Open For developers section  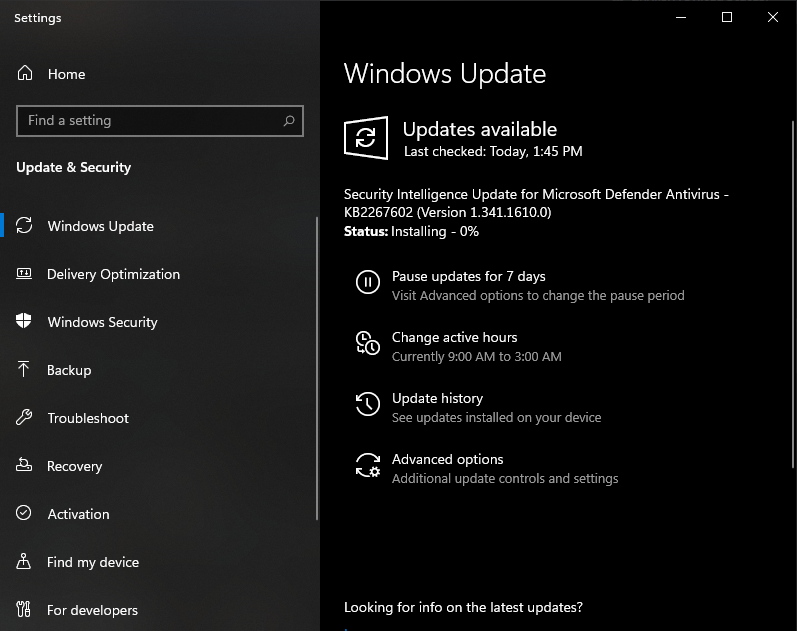[92, 610]
